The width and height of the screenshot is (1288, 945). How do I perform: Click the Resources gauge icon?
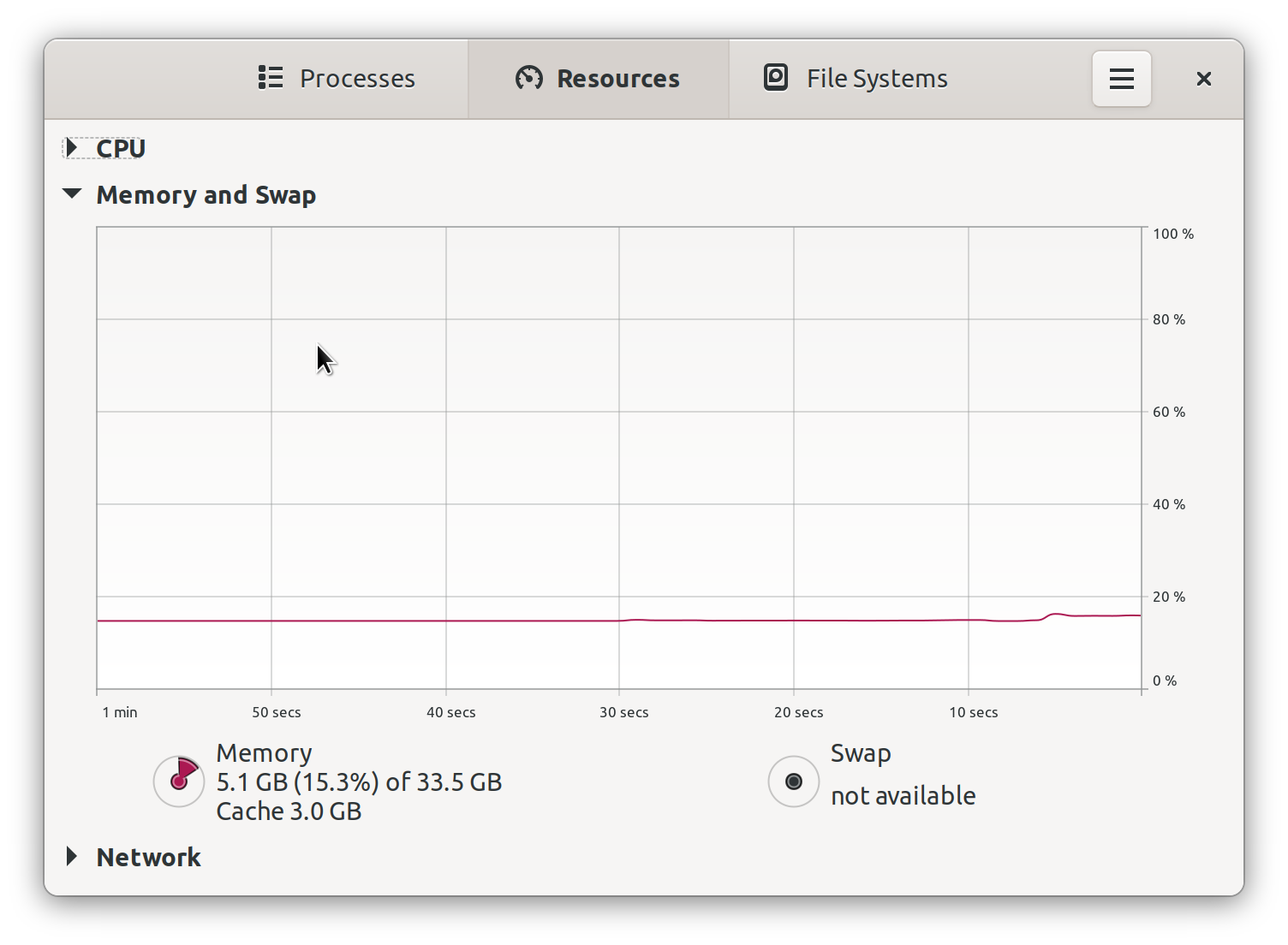coord(529,78)
